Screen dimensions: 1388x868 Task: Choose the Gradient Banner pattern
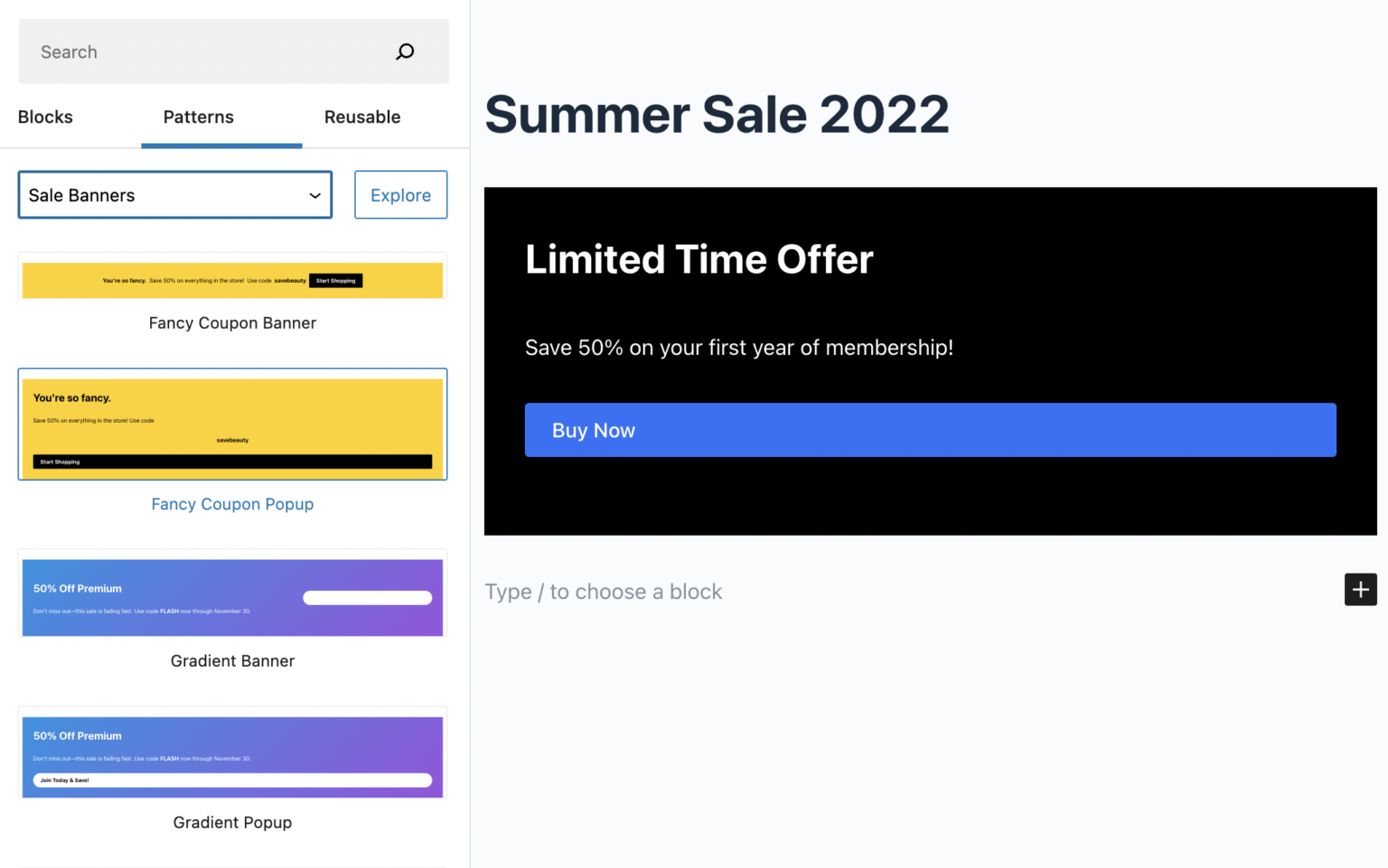click(232, 595)
